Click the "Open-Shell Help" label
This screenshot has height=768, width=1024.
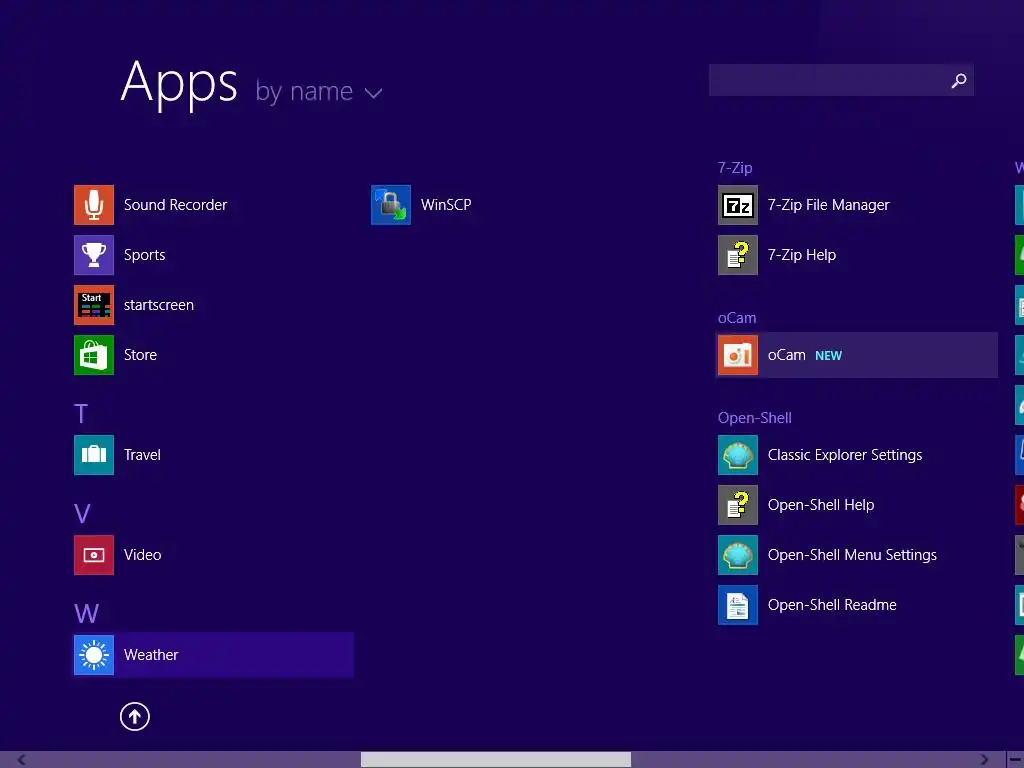coord(821,505)
